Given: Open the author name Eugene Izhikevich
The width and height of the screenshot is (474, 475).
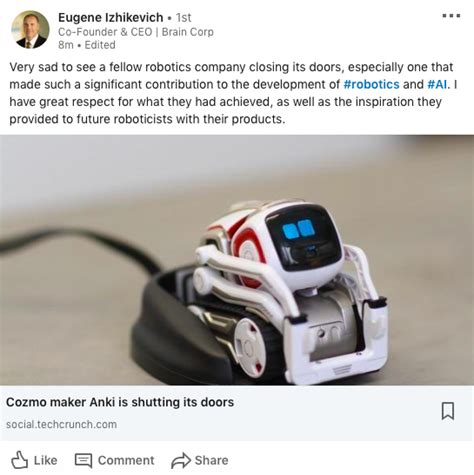Looking at the screenshot, I should pyautogui.click(x=111, y=17).
